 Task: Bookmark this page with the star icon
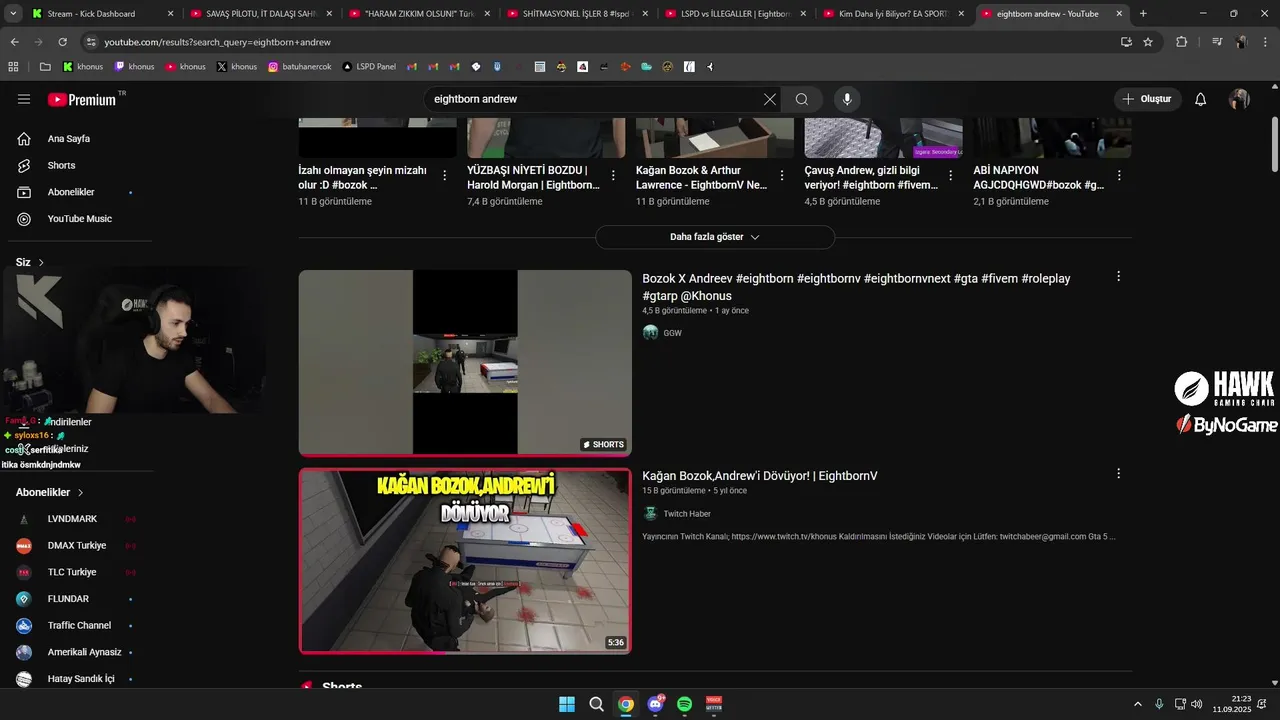pos(1148,42)
